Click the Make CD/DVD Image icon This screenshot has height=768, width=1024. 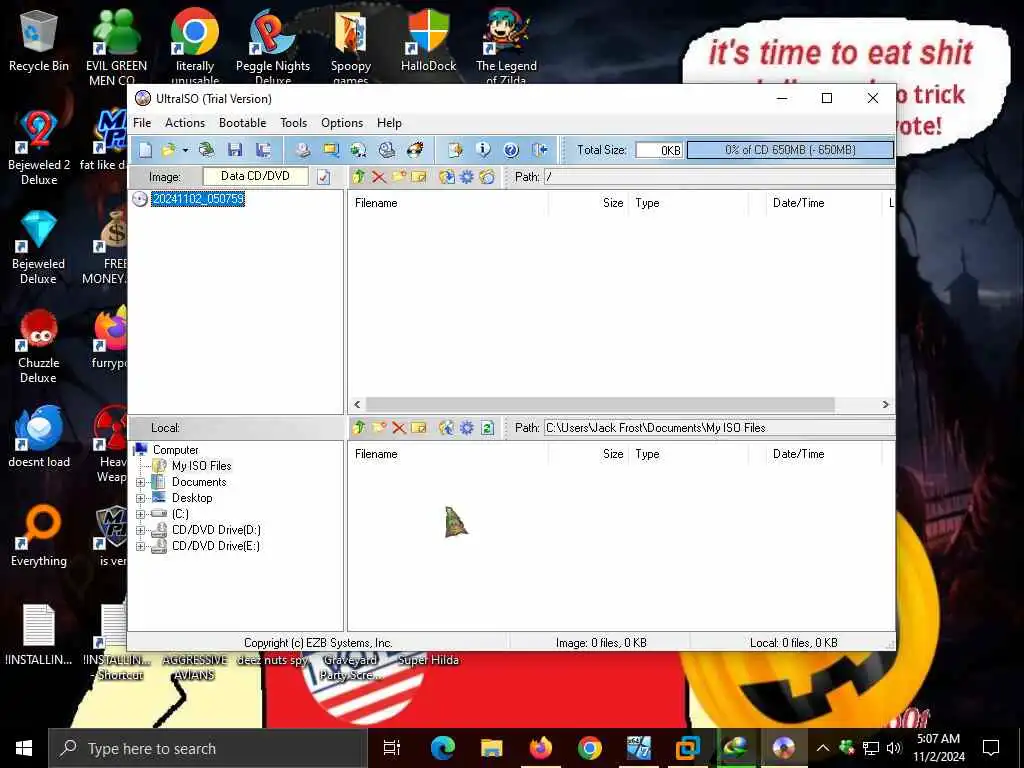(302, 150)
